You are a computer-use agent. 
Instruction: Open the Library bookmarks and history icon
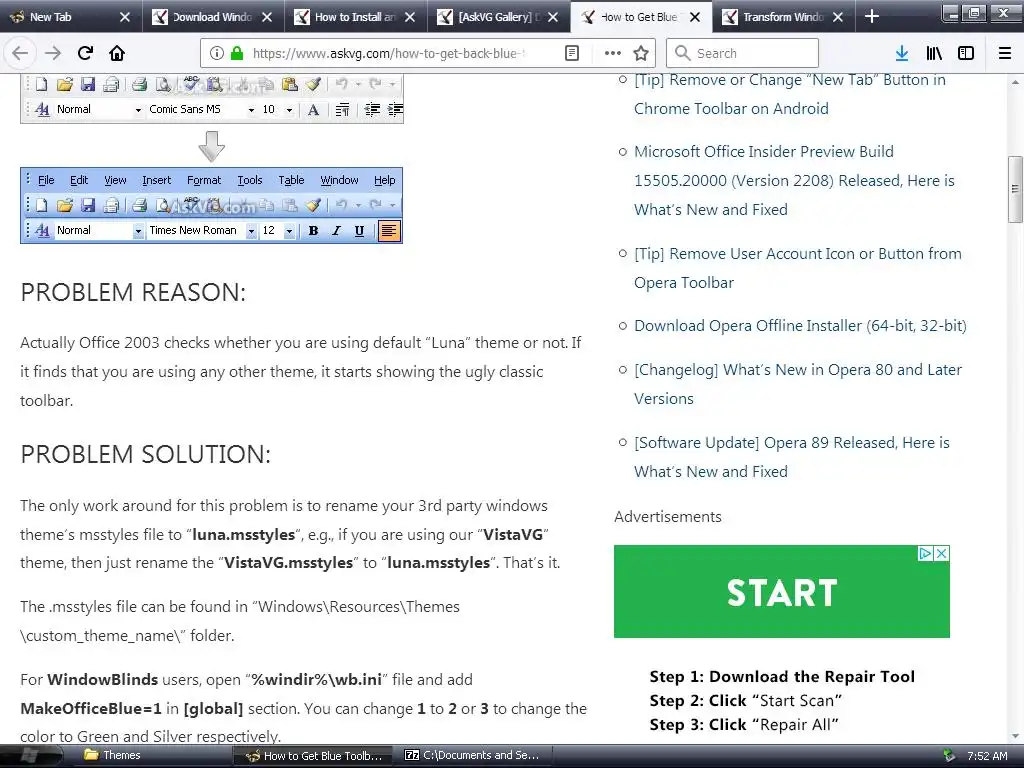coord(935,54)
